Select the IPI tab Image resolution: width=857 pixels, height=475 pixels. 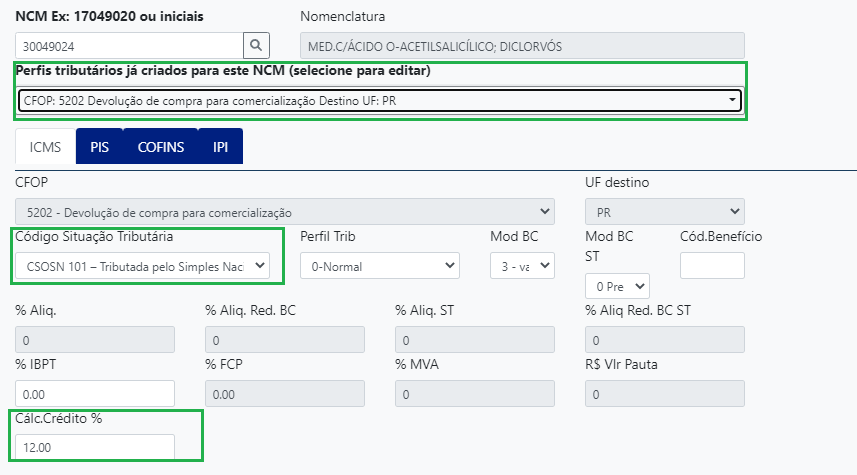click(x=220, y=147)
